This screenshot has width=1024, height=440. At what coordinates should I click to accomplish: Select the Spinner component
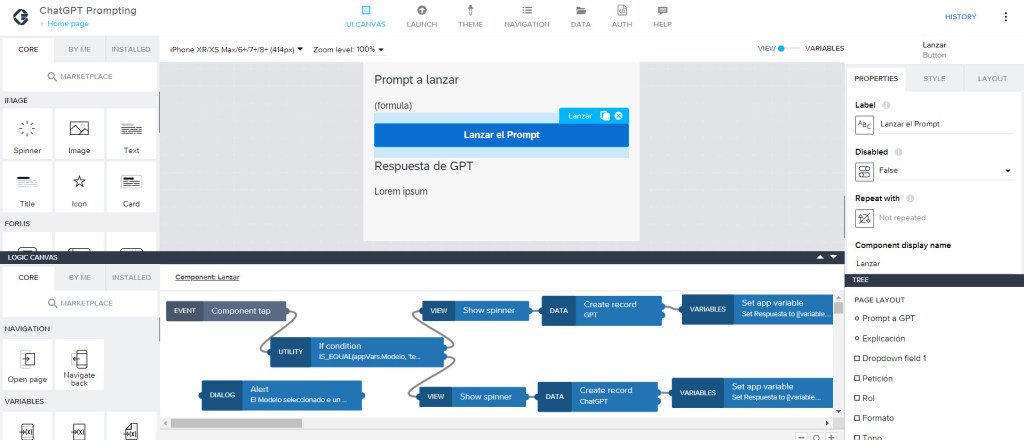click(27, 134)
